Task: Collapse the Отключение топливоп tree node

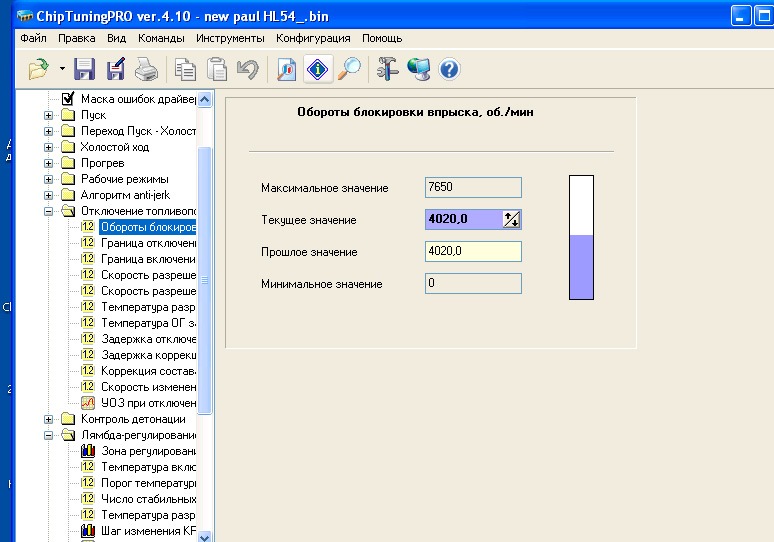Action: pyautogui.click(x=48, y=211)
